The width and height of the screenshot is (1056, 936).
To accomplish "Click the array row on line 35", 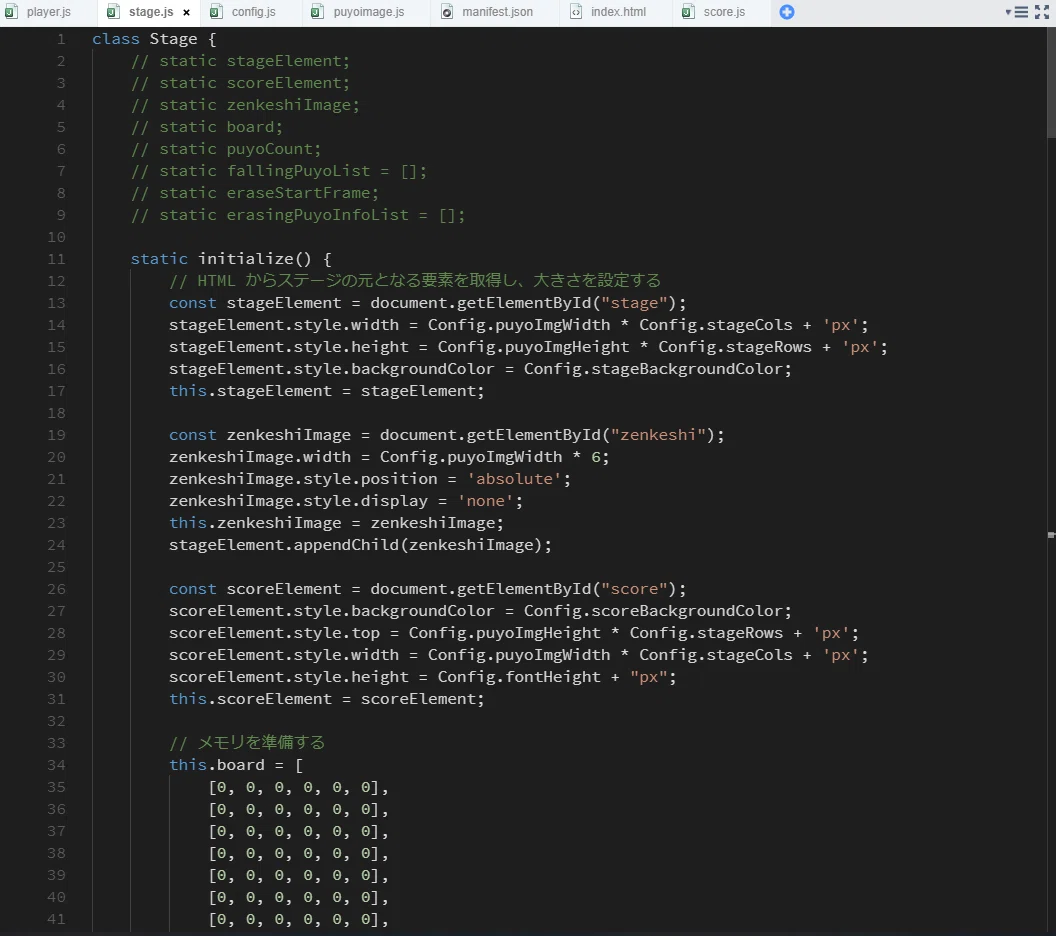I will [298, 787].
